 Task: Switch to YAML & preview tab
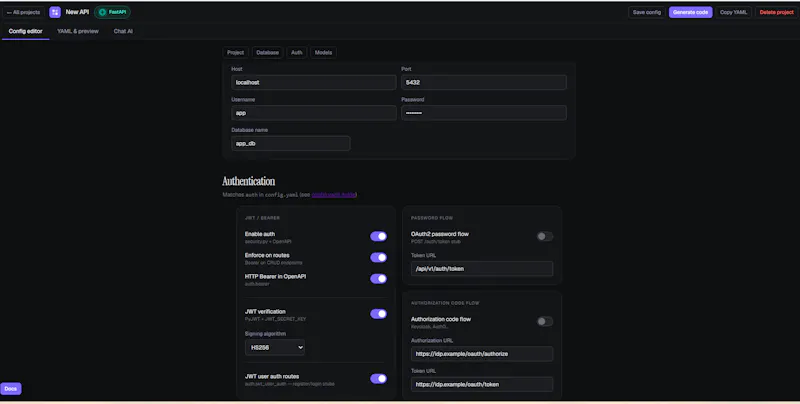click(78, 31)
